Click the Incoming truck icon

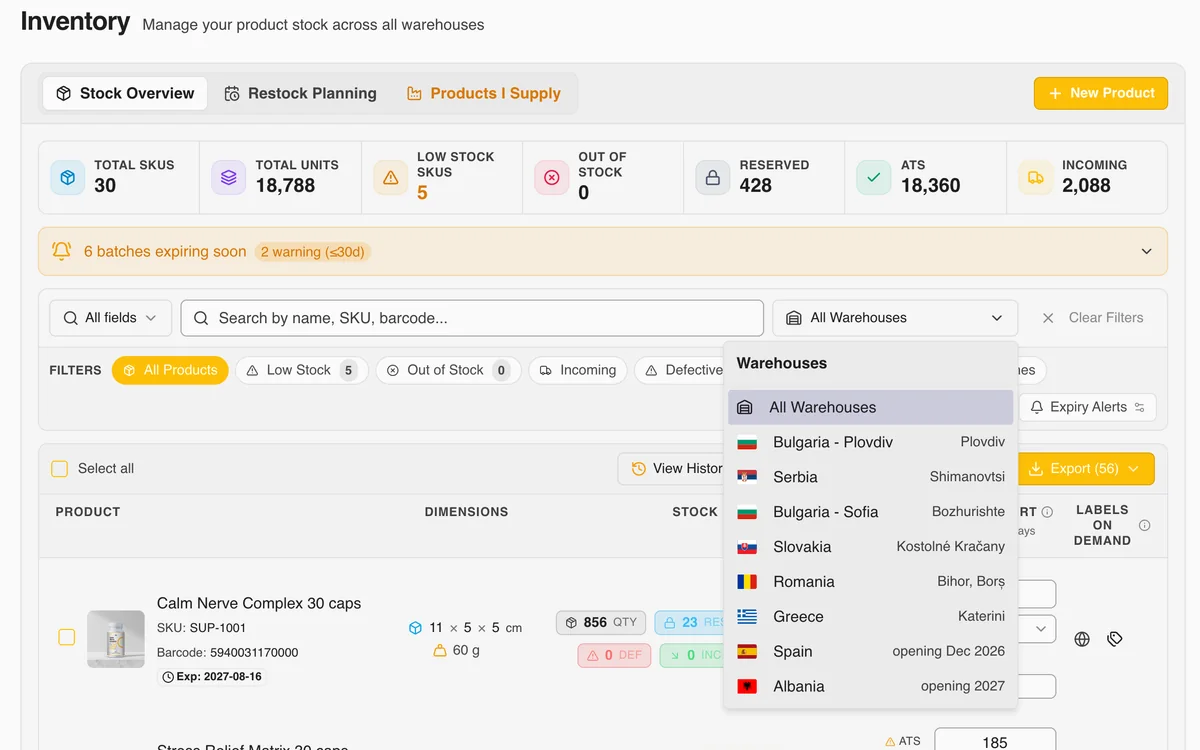tap(1036, 177)
